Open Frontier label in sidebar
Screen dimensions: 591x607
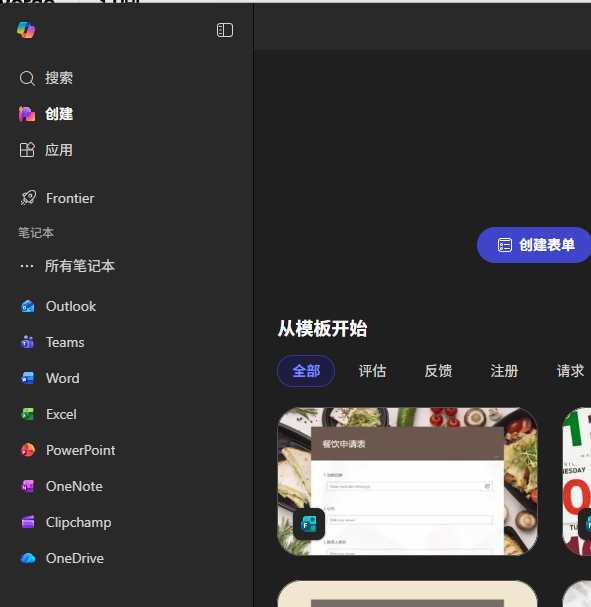70,198
